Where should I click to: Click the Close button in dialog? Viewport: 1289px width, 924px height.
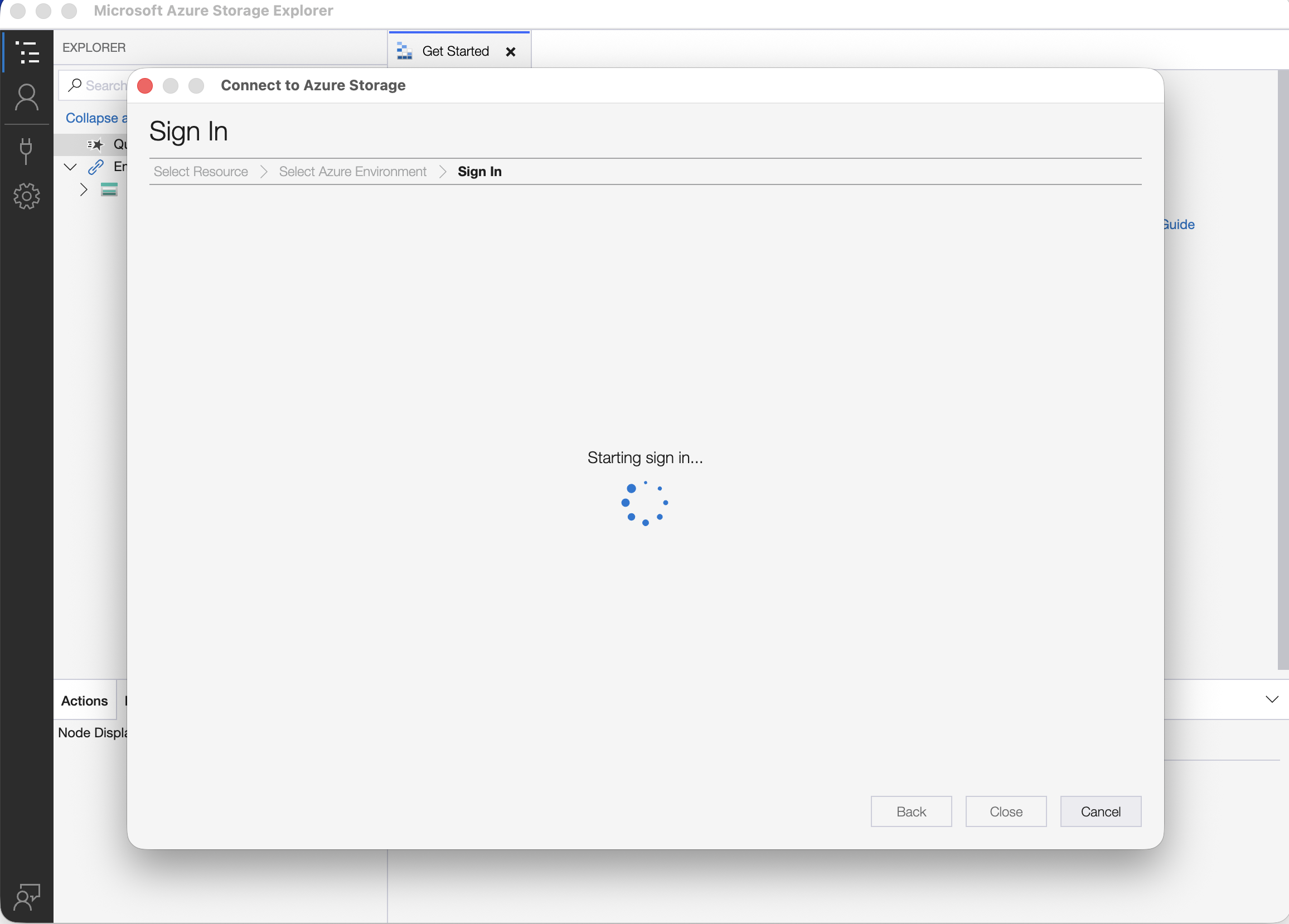pyautogui.click(x=1006, y=811)
